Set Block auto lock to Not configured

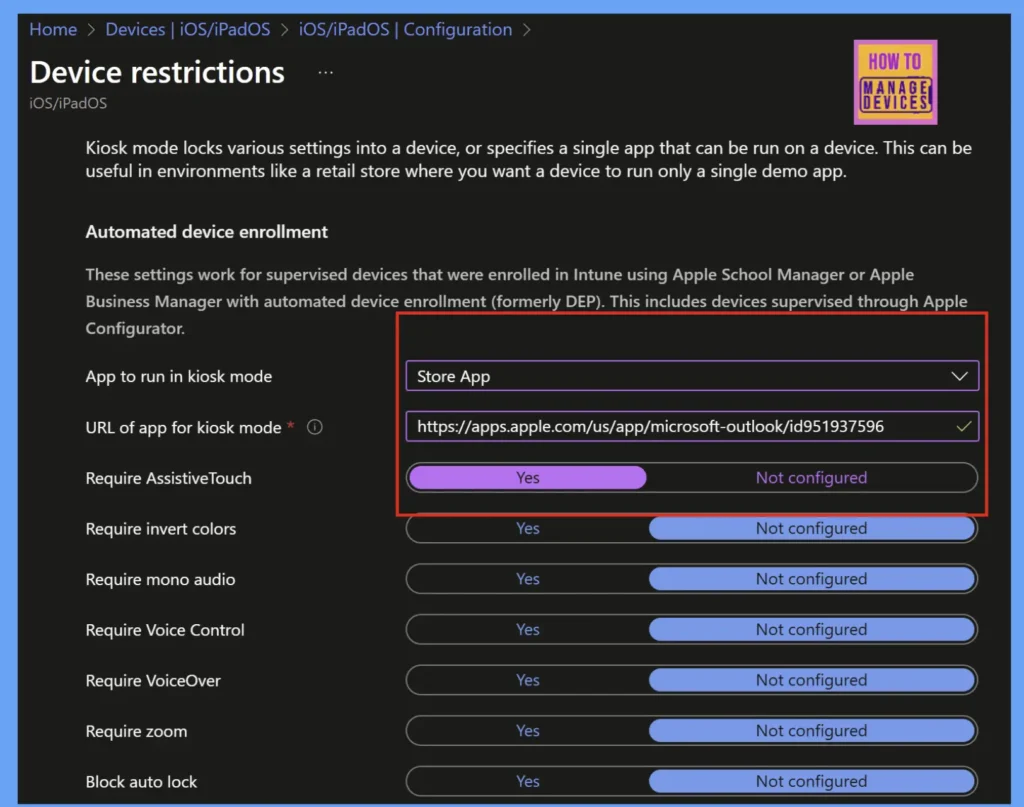(811, 781)
